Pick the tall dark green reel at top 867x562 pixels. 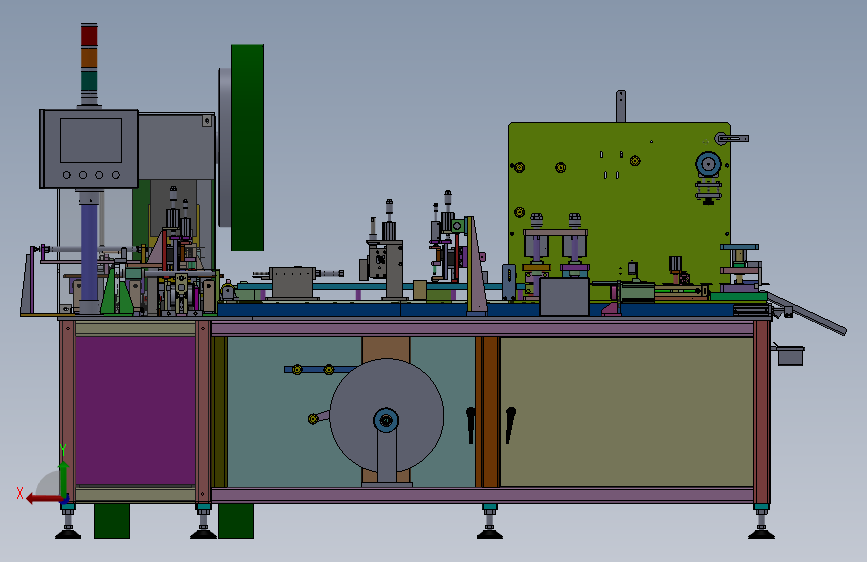pyautogui.click(x=247, y=148)
